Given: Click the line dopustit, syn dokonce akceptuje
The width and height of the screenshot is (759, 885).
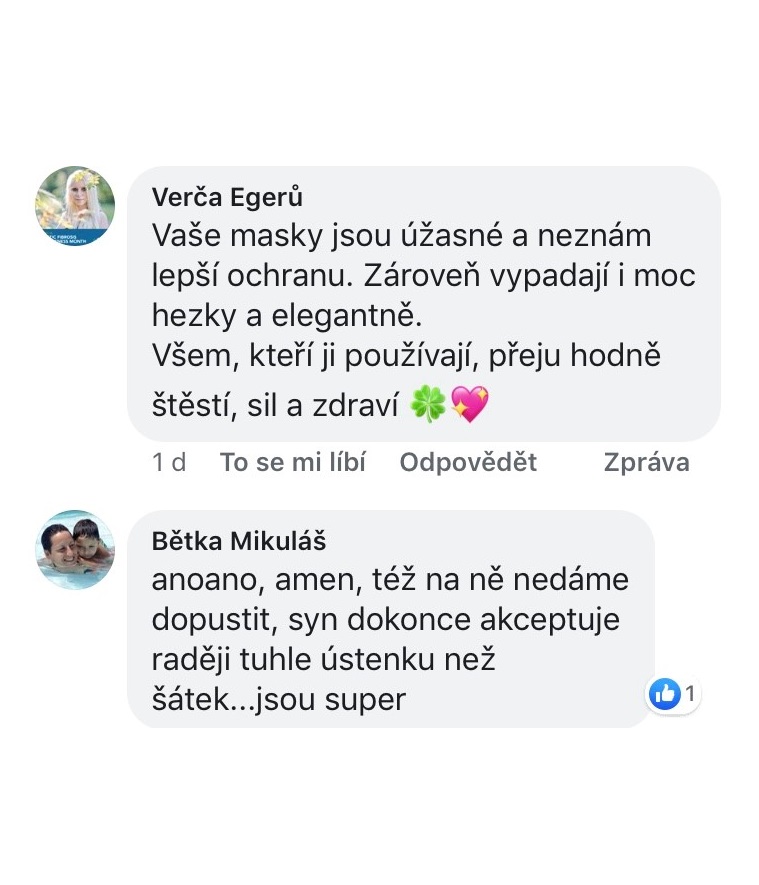Looking at the screenshot, I should point(385,619).
